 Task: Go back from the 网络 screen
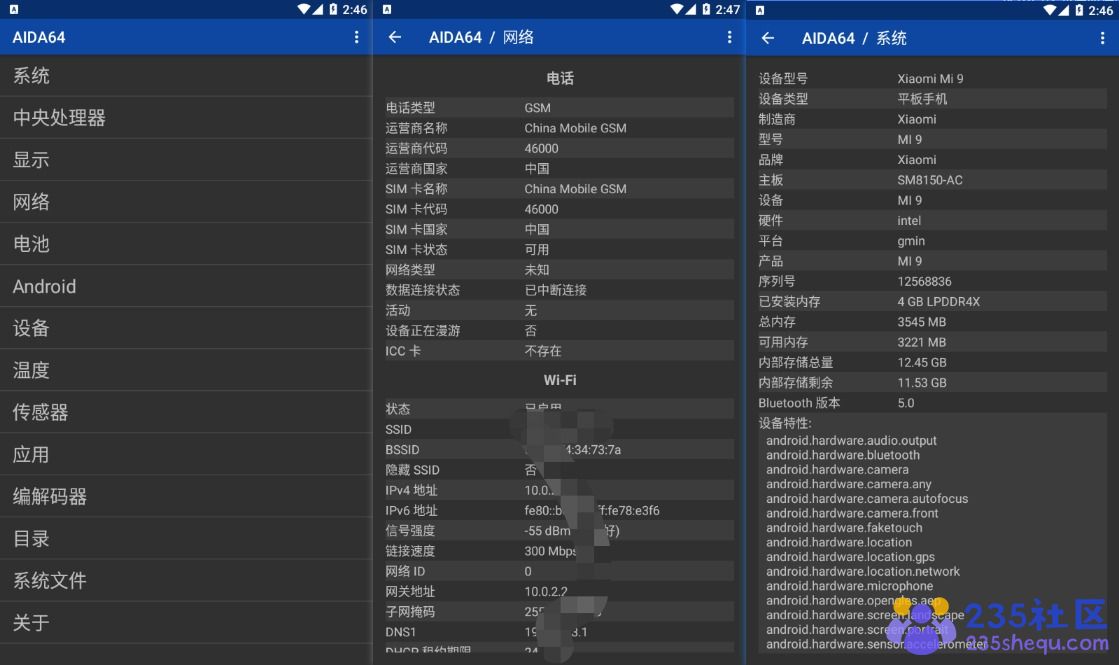pyautogui.click(x=395, y=37)
